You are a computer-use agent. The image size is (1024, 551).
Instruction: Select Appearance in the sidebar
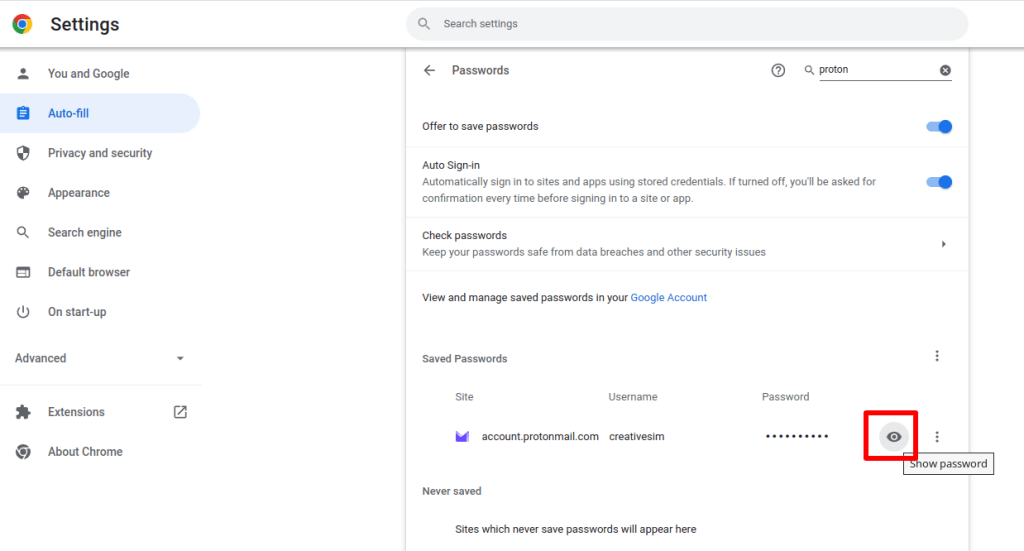coord(78,193)
